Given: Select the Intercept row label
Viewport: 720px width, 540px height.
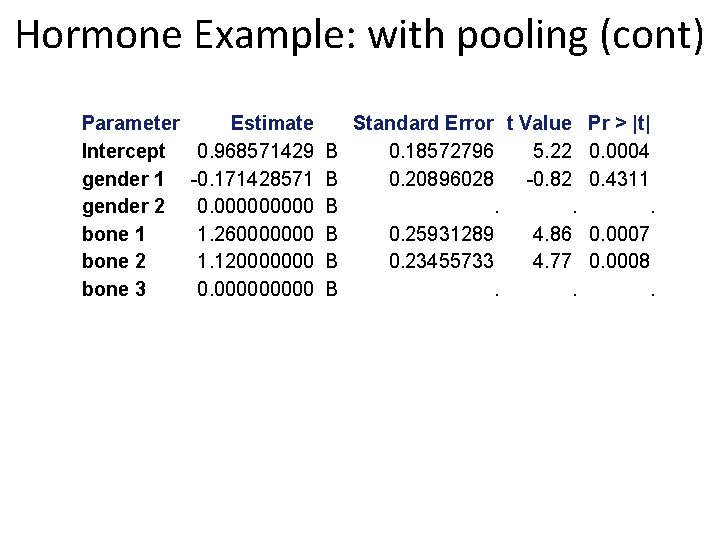Looking at the screenshot, I should (x=124, y=152).
